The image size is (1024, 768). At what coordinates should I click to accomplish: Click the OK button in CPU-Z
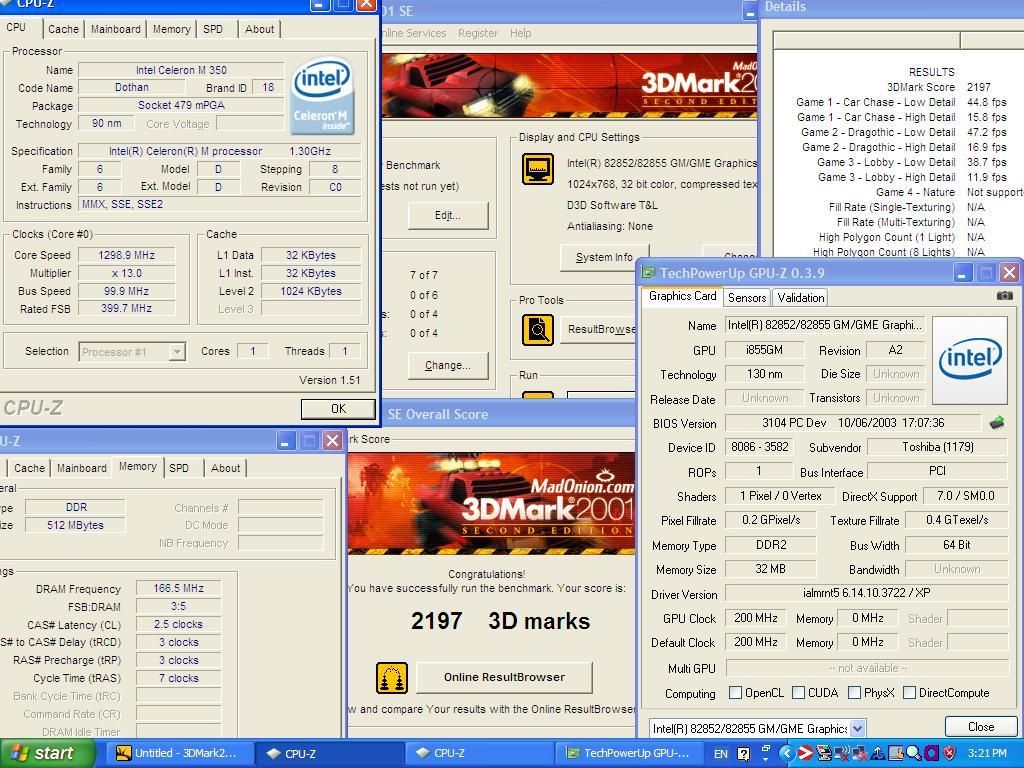pyautogui.click(x=338, y=409)
